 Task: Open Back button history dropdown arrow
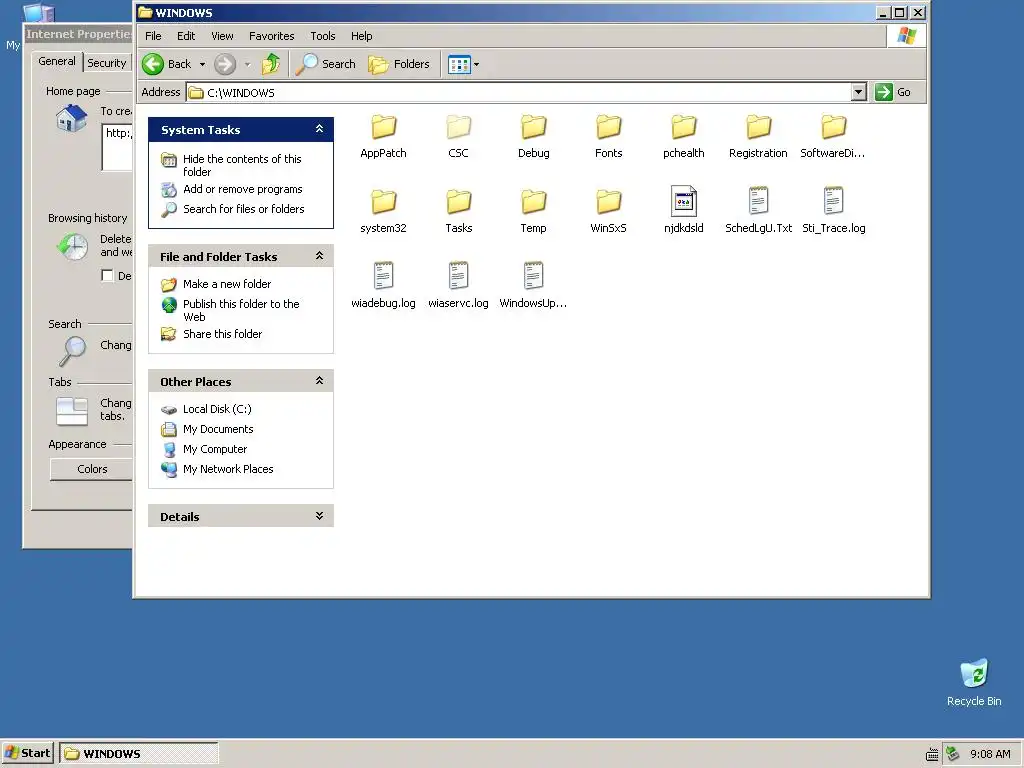click(x=202, y=64)
